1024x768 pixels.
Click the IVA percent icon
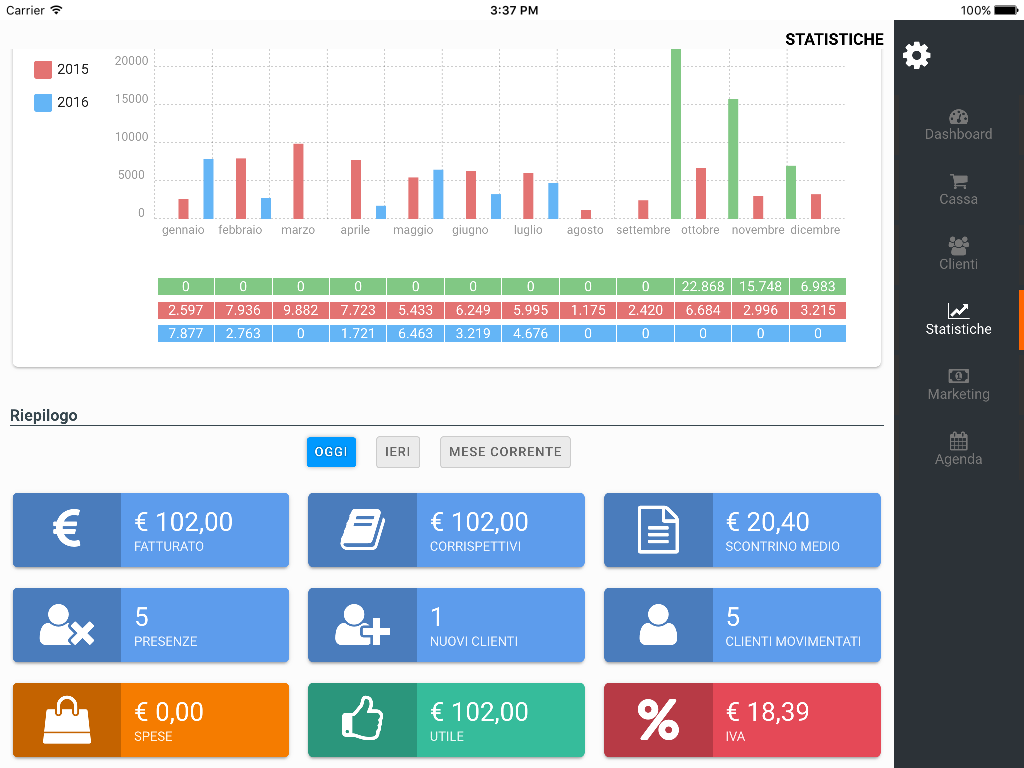click(x=658, y=720)
